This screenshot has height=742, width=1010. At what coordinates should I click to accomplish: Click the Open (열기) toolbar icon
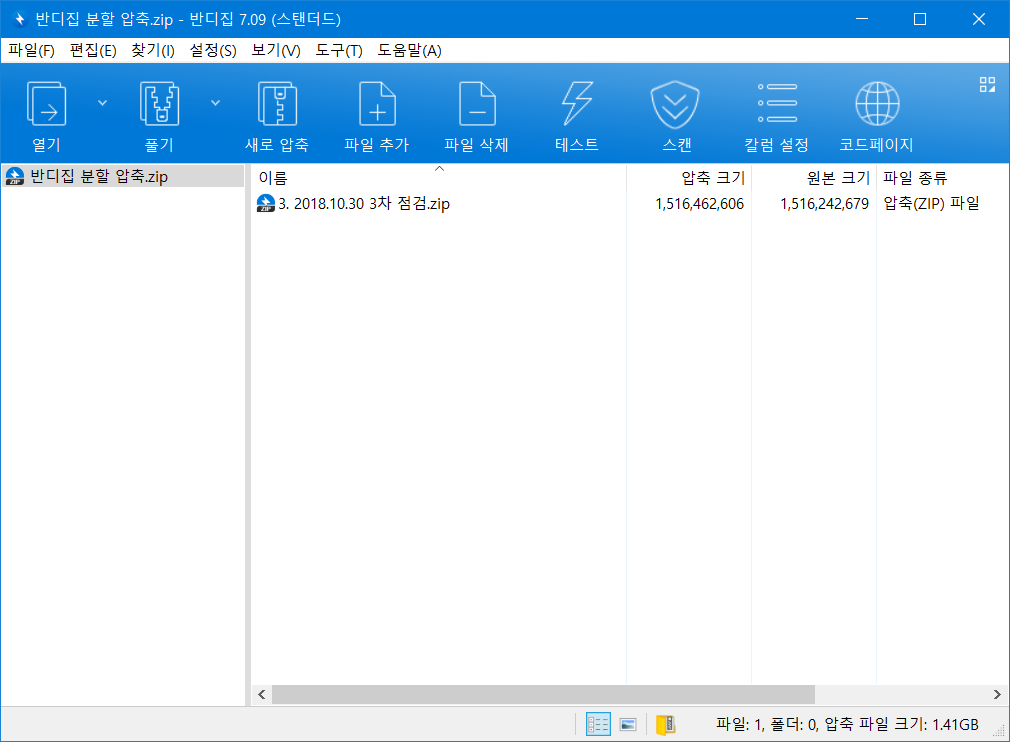[x=46, y=104]
